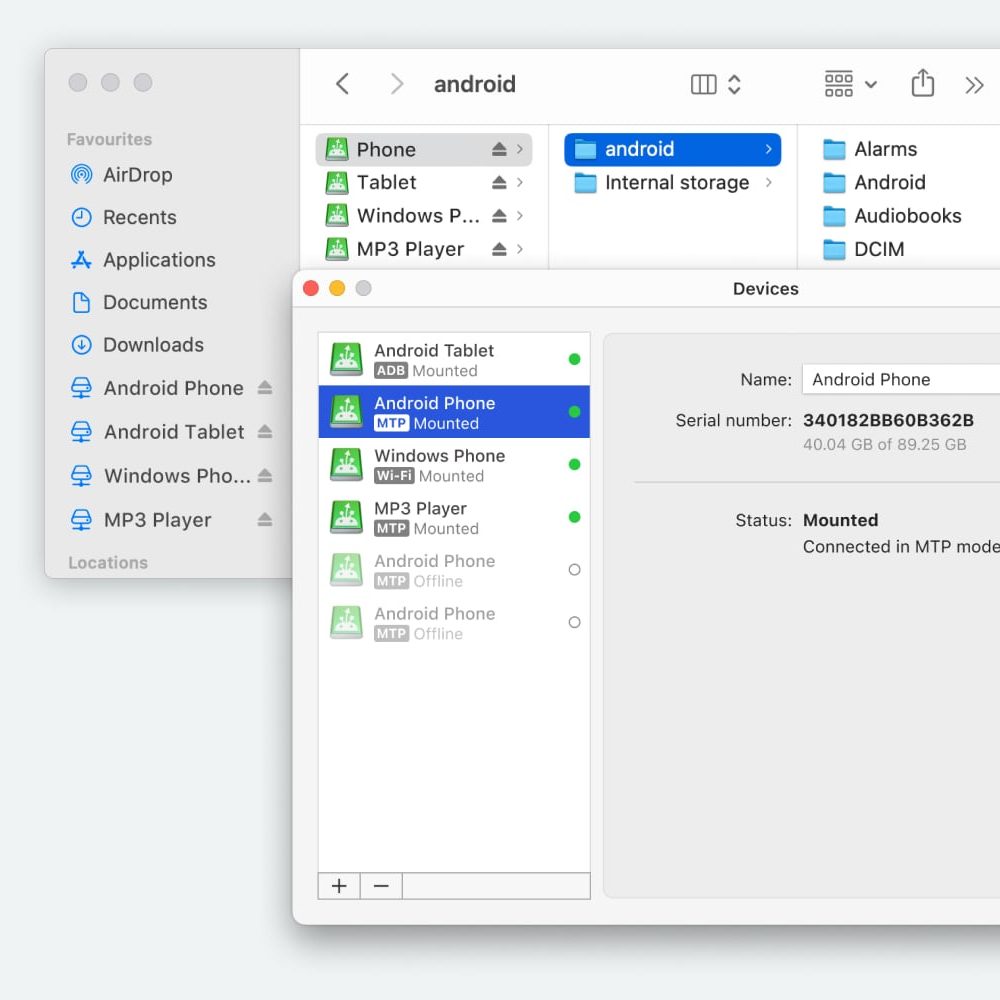Show more toolbar items via double chevron
1000x1000 pixels.
pyautogui.click(x=974, y=85)
